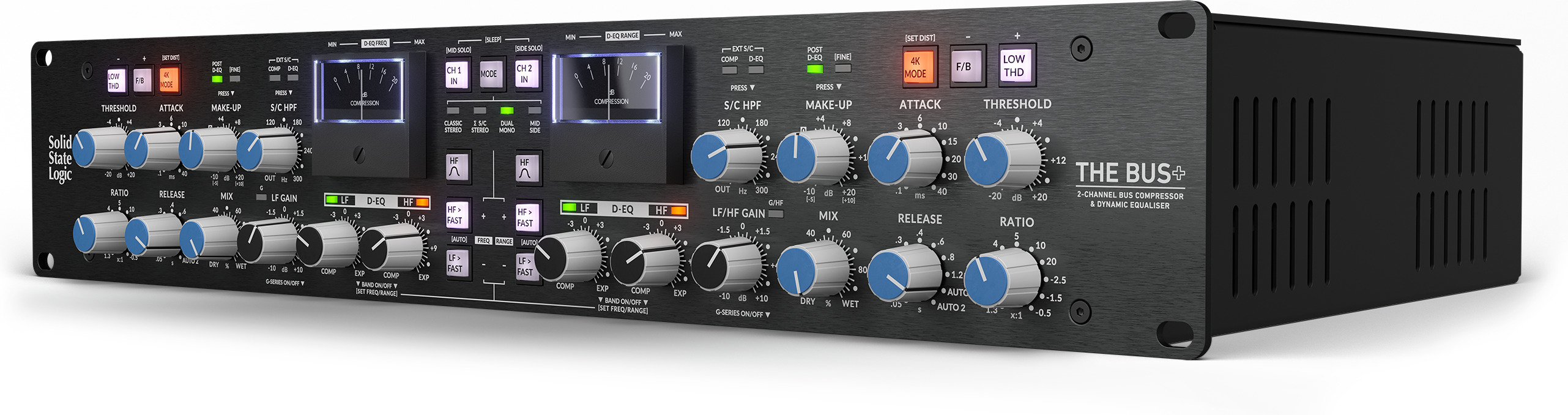Select the right channel MAKE-UP knob
This screenshot has height=415, width=1568.
coord(814,157)
